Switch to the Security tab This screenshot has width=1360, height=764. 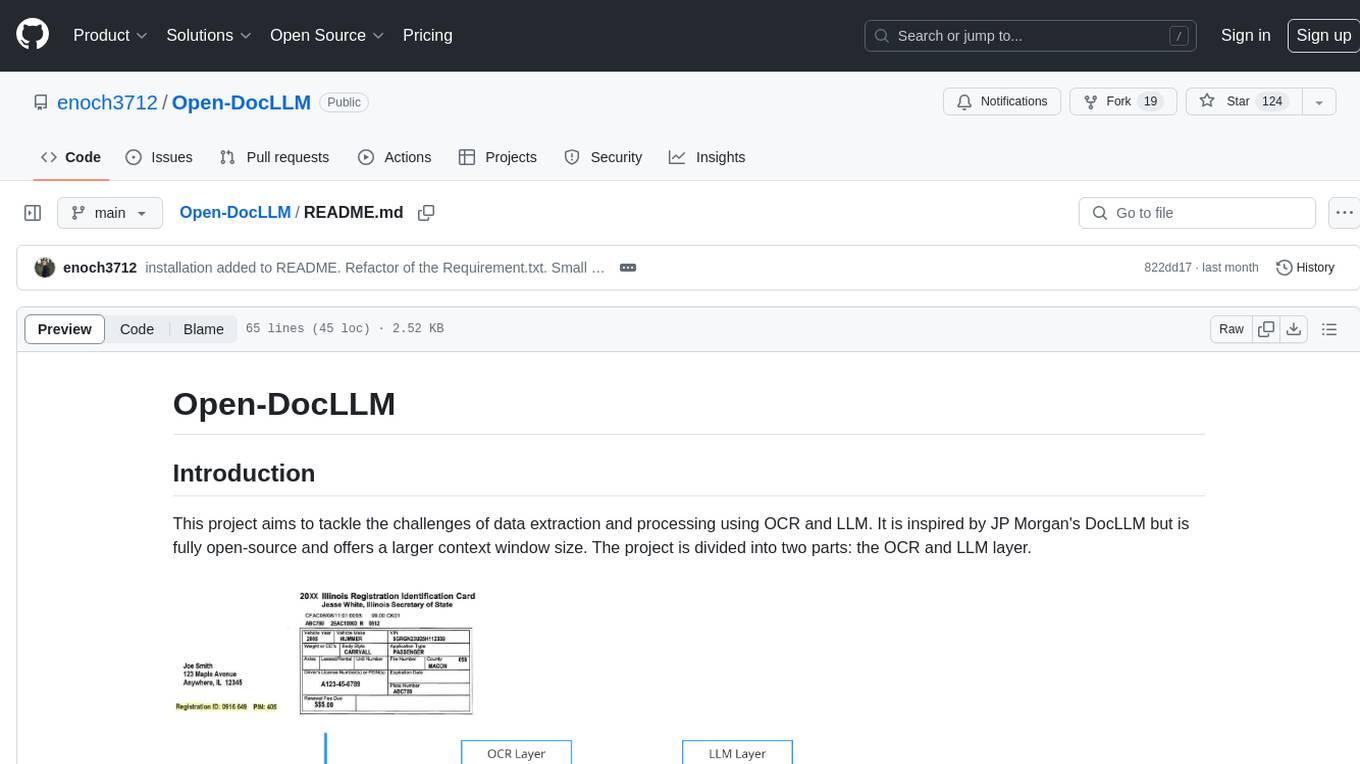pyautogui.click(x=603, y=157)
